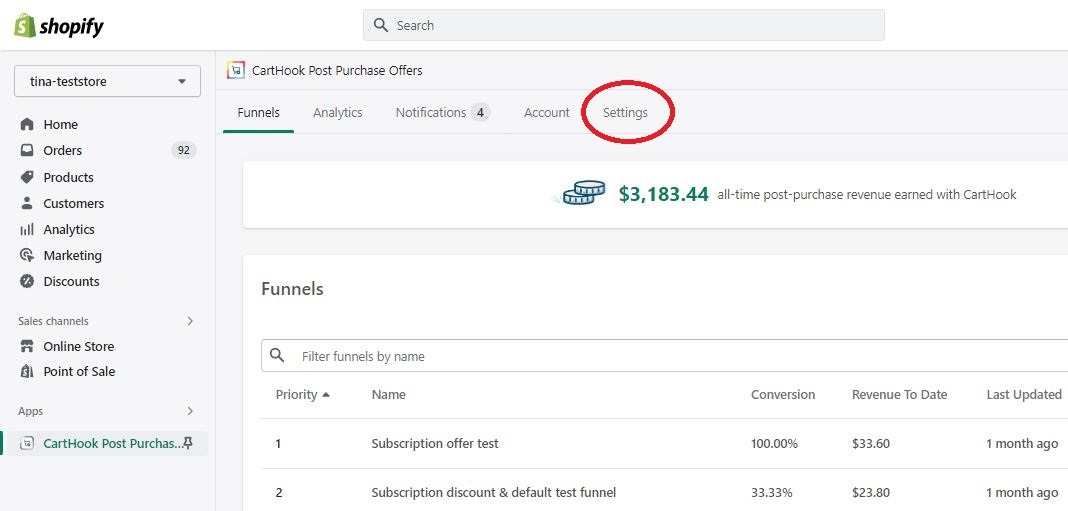The height and width of the screenshot is (511, 1068).
Task: Click the Apps section label
Action: click(x=31, y=411)
